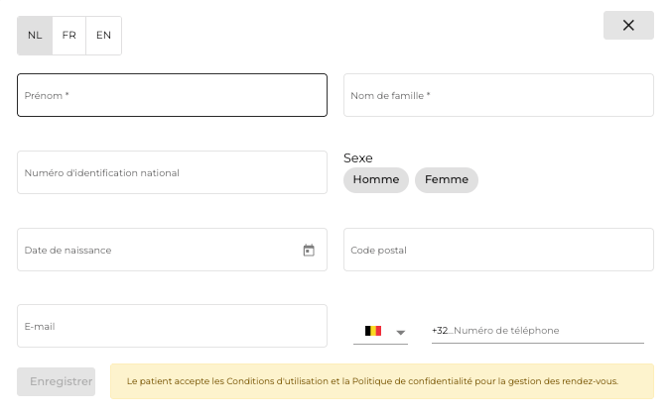Expand the phone country code dropdown arrow
Viewport: 670px width, 413px height.
[400, 332]
